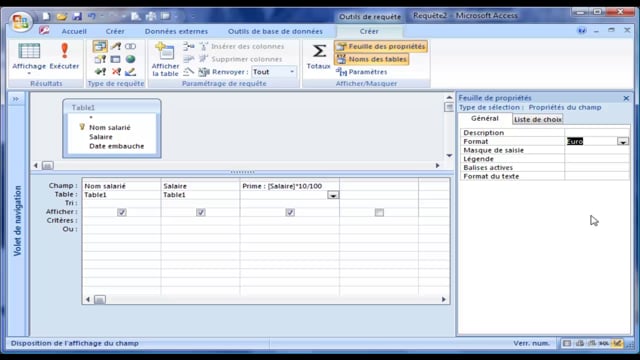Image resolution: width=640 pixels, height=360 pixels.
Task: Click Afficher la table button
Action: 165,59
